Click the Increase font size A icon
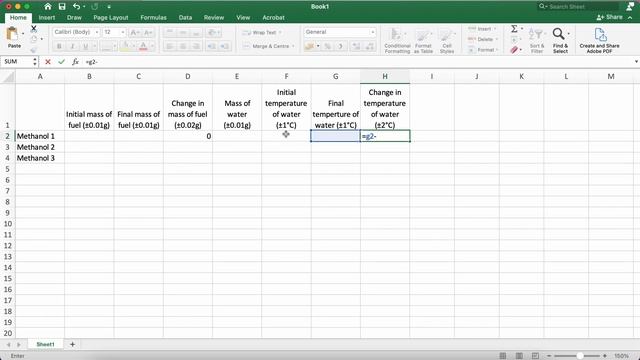 click(x=134, y=32)
